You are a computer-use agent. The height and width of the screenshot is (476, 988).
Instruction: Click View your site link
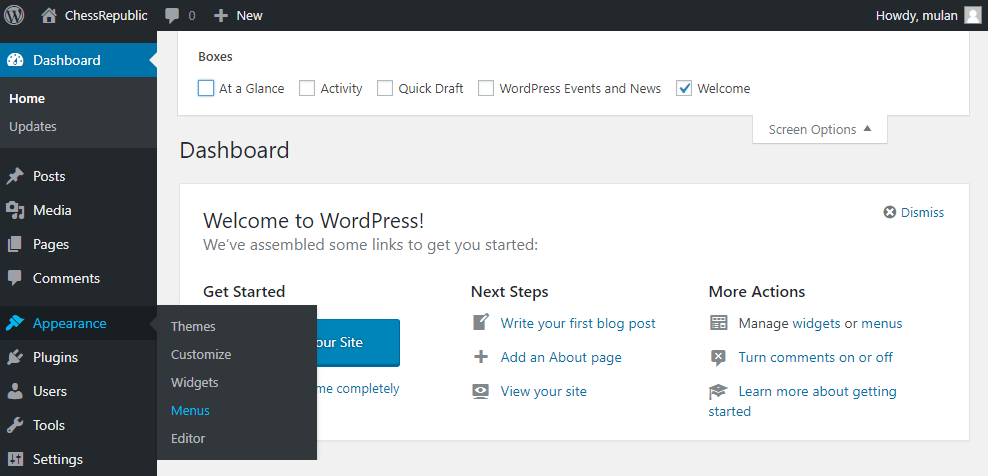pyautogui.click(x=543, y=392)
